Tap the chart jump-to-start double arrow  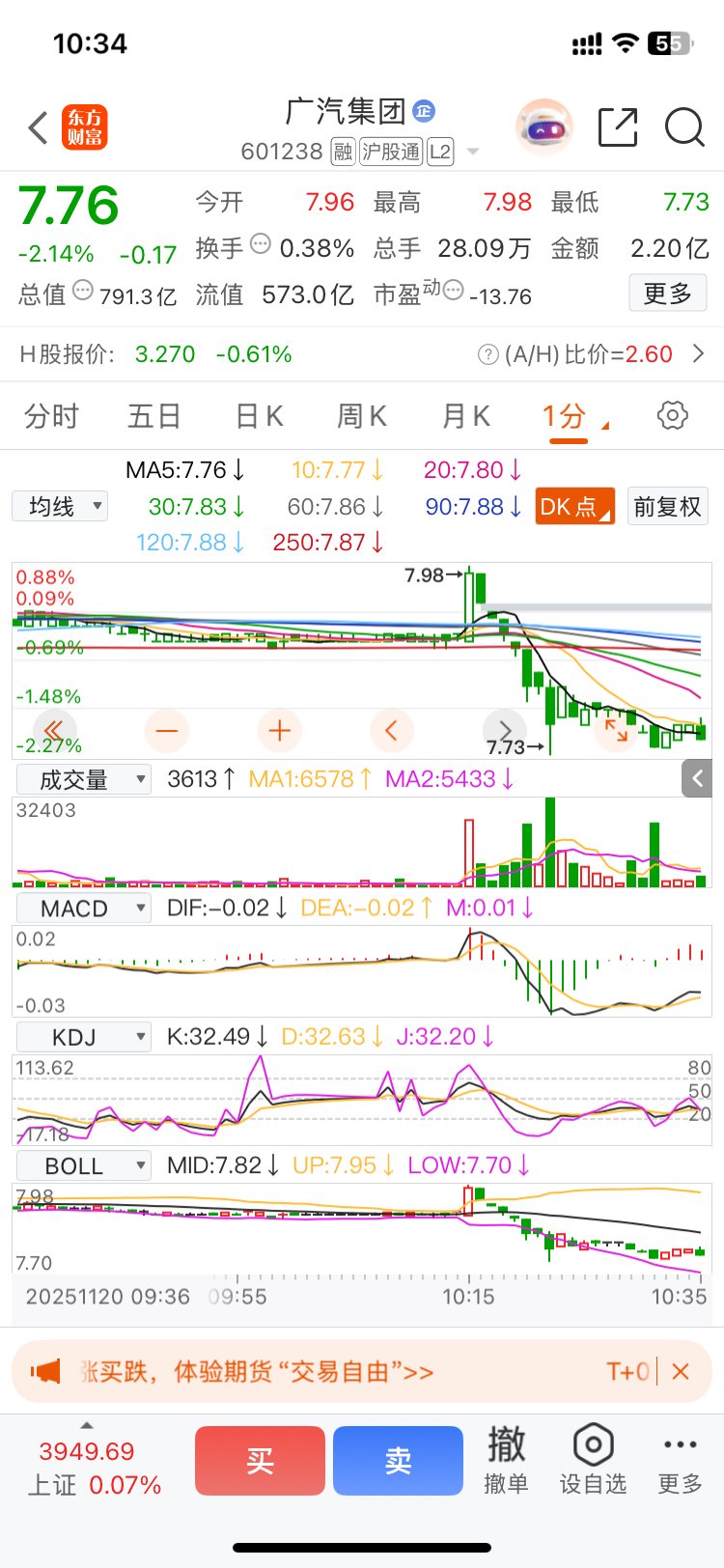54,730
